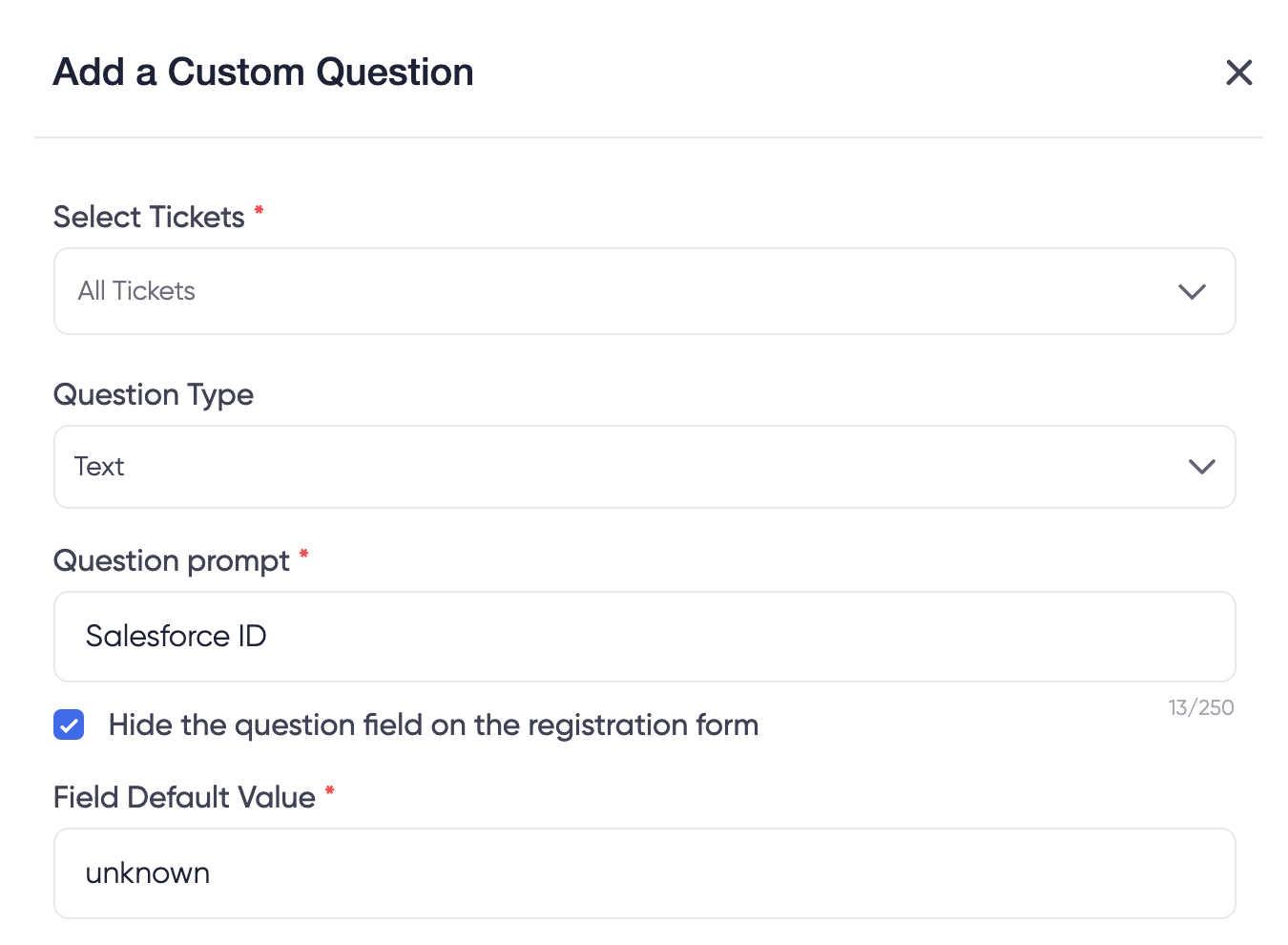
Task: Click the selected Text value in Question Type
Action: click(x=99, y=467)
